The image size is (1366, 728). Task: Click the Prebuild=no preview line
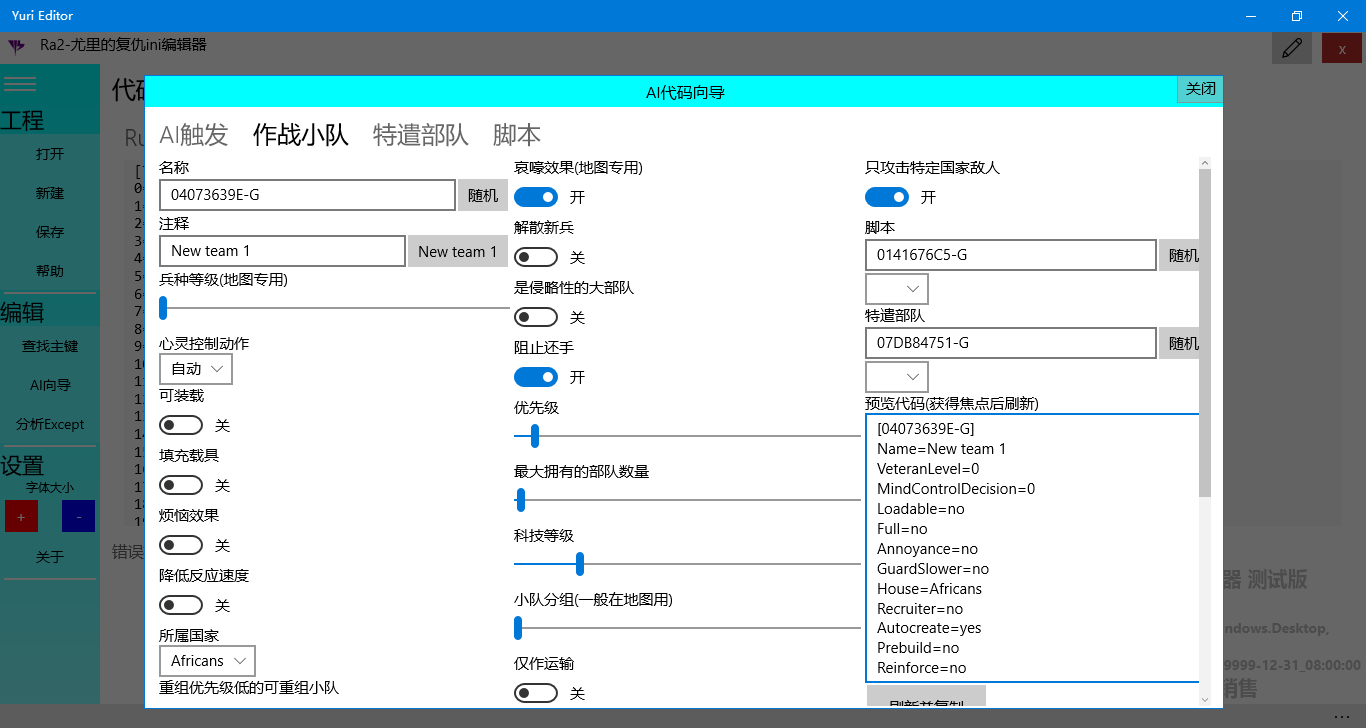[x=918, y=649]
